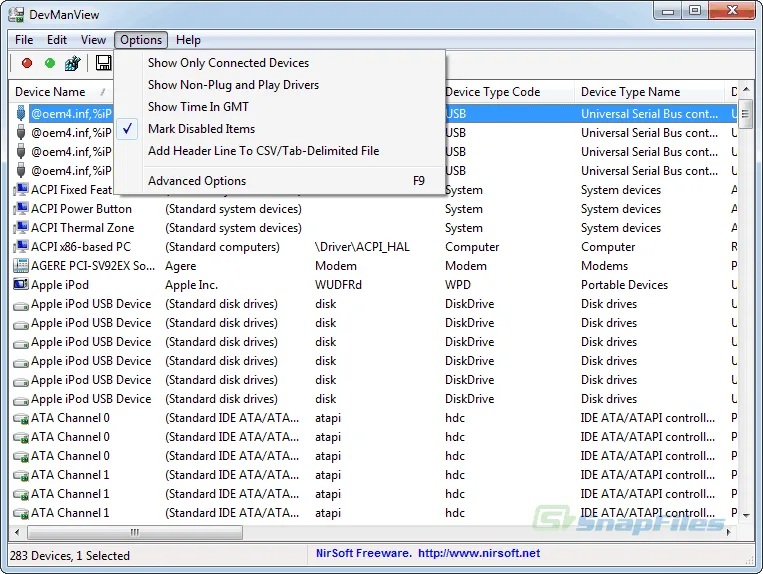
Task: Open the Edit menu
Action: tap(57, 40)
